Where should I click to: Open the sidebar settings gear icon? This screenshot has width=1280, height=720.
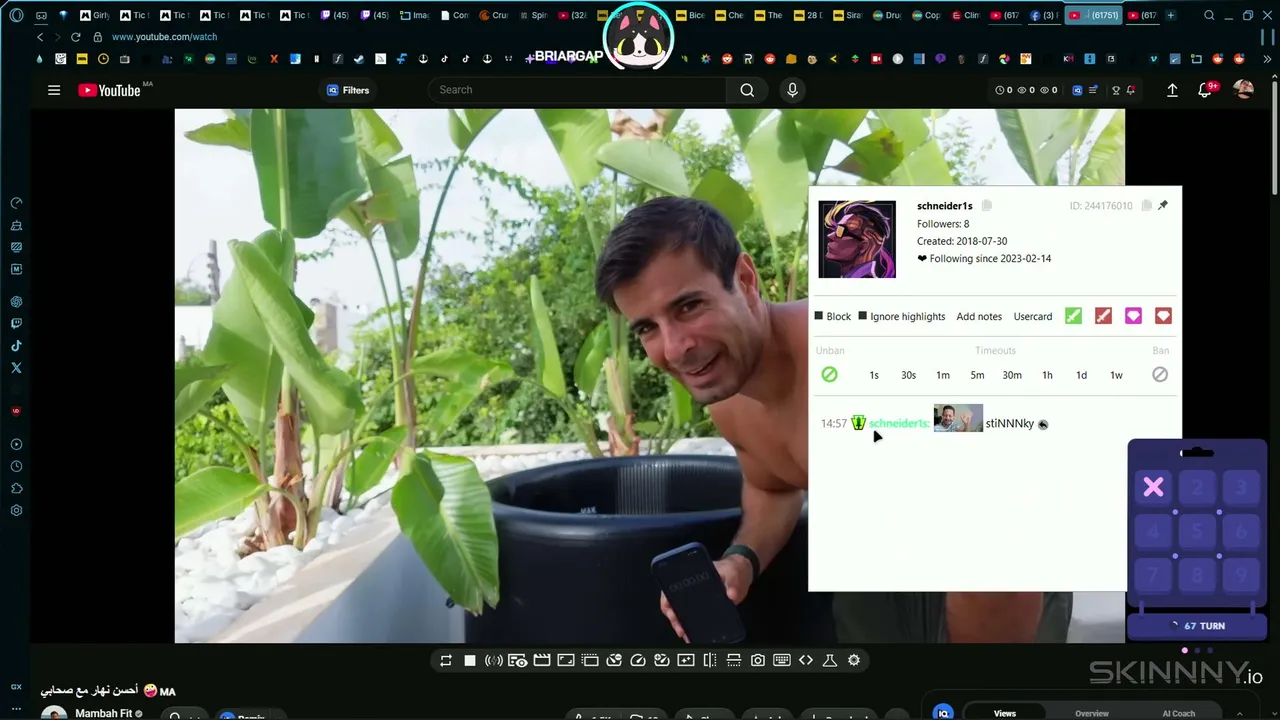tap(16, 510)
